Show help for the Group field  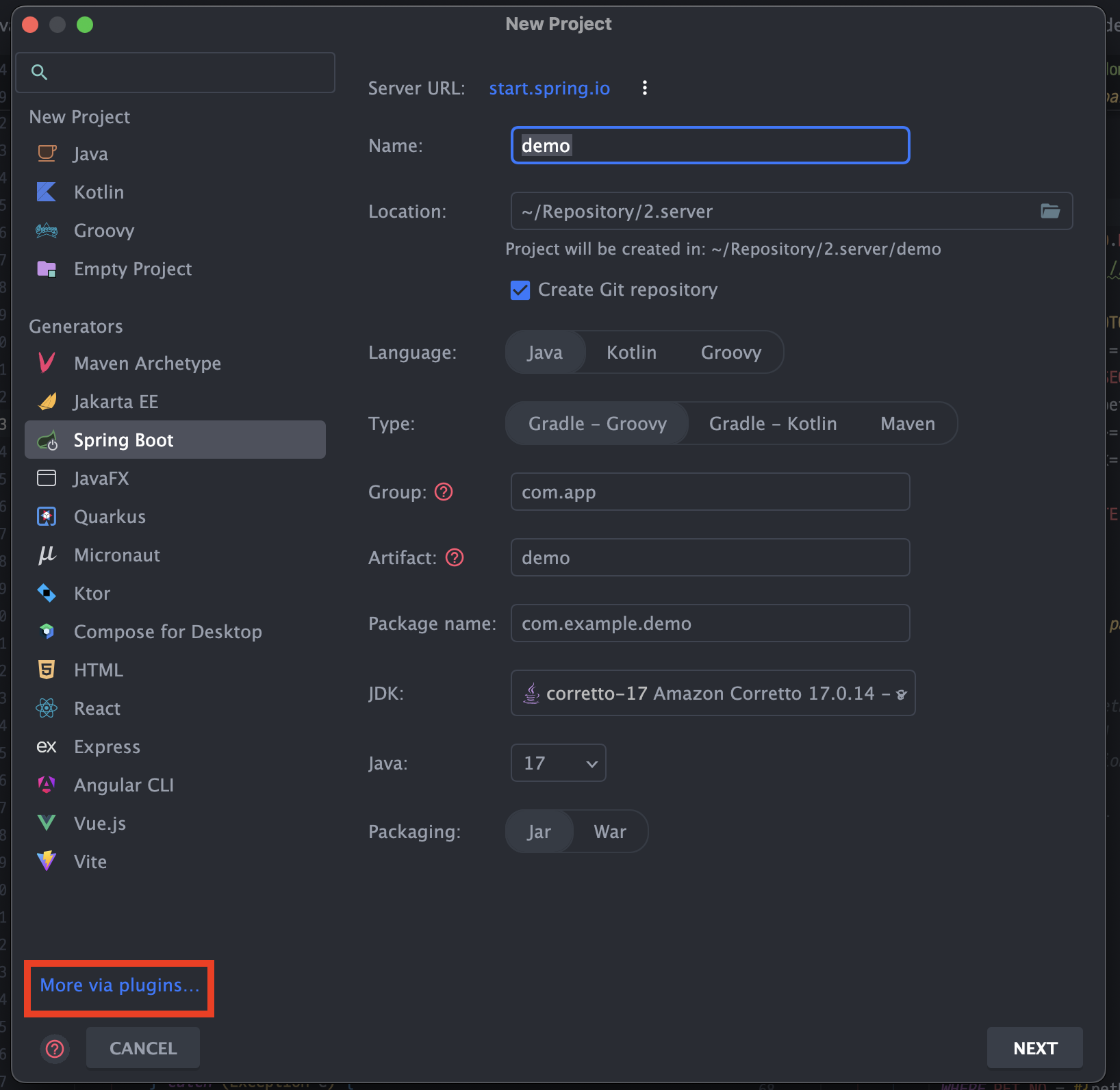tap(444, 492)
